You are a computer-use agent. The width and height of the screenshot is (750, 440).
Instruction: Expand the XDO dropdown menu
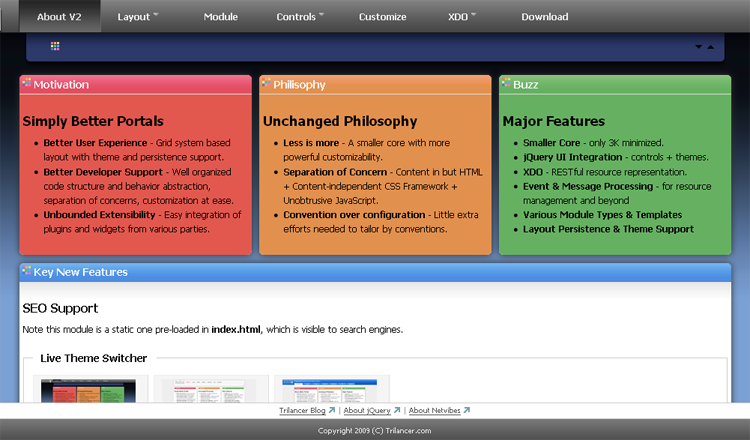click(461, 17)
